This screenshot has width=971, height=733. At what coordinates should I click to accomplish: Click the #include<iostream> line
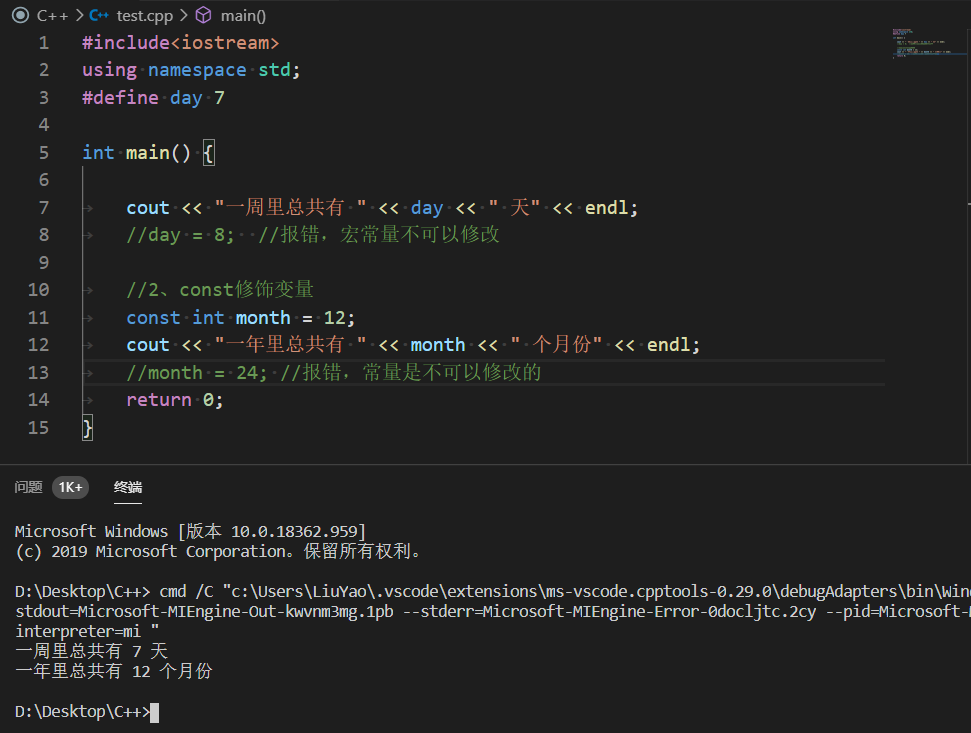coord(181,43)
